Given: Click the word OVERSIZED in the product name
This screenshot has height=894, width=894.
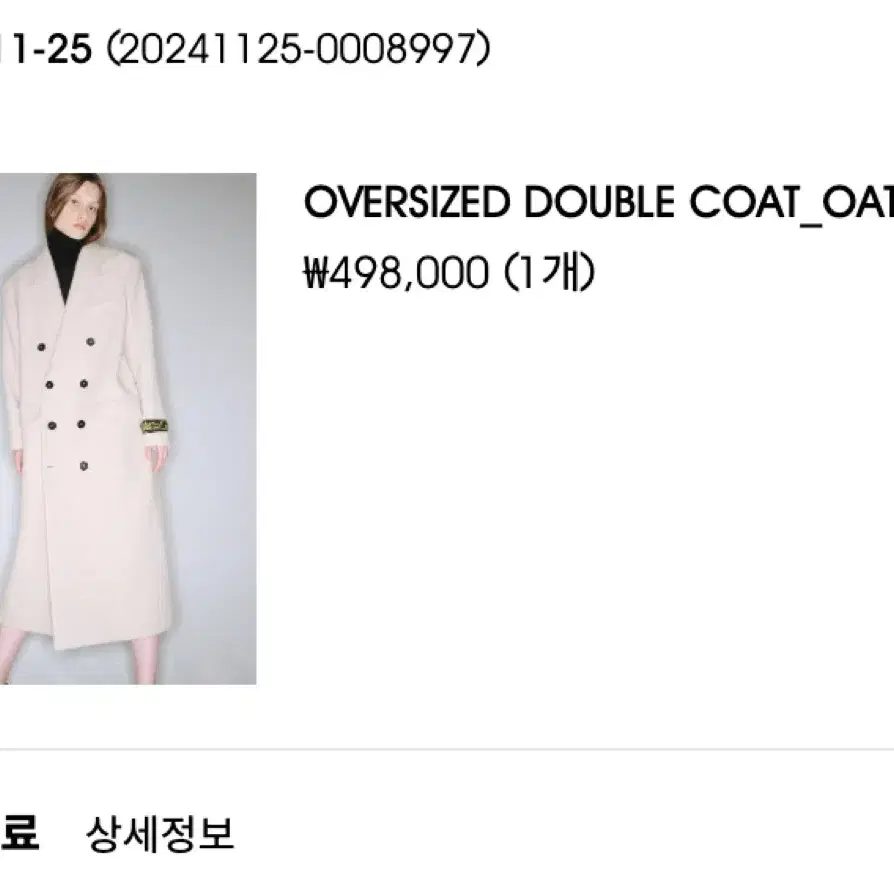Looking at the screenshot, I should tap(407, 202).
